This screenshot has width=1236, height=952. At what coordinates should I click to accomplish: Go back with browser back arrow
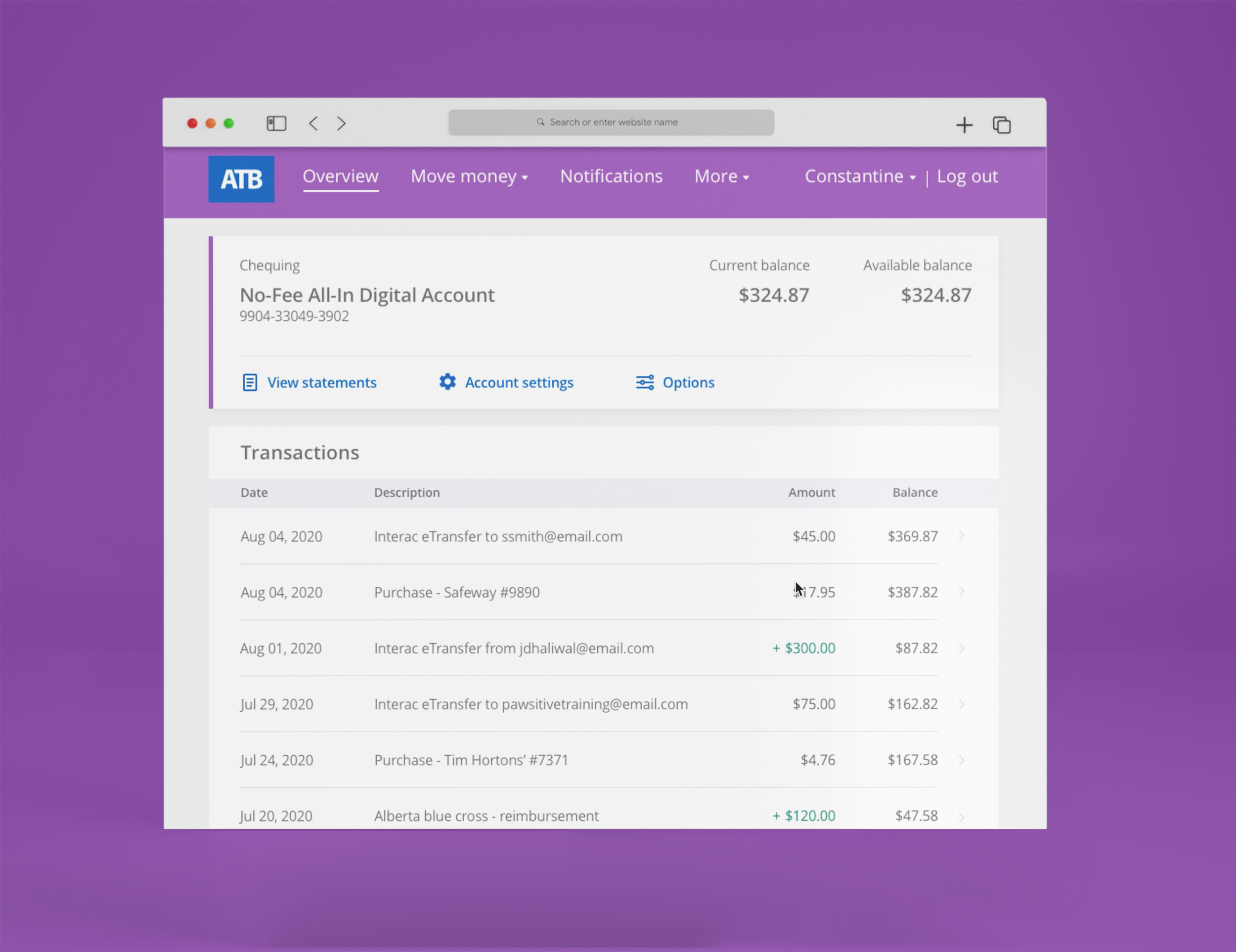coord(313,123)
